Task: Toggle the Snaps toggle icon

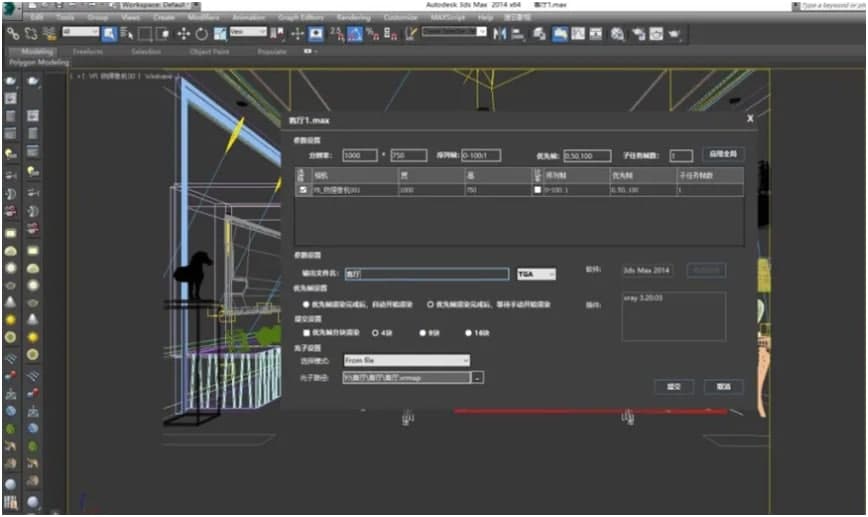Action: coord(336,33)
